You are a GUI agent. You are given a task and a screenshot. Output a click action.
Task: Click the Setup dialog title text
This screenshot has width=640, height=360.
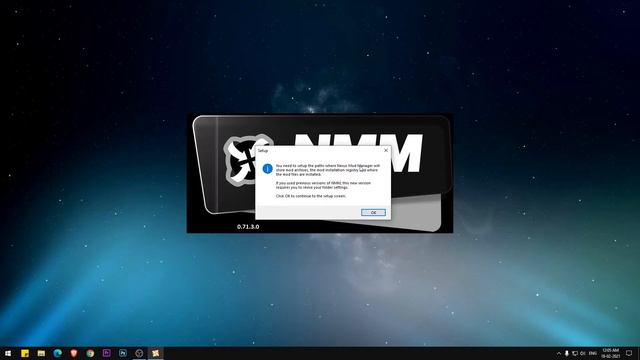(263, 151)
